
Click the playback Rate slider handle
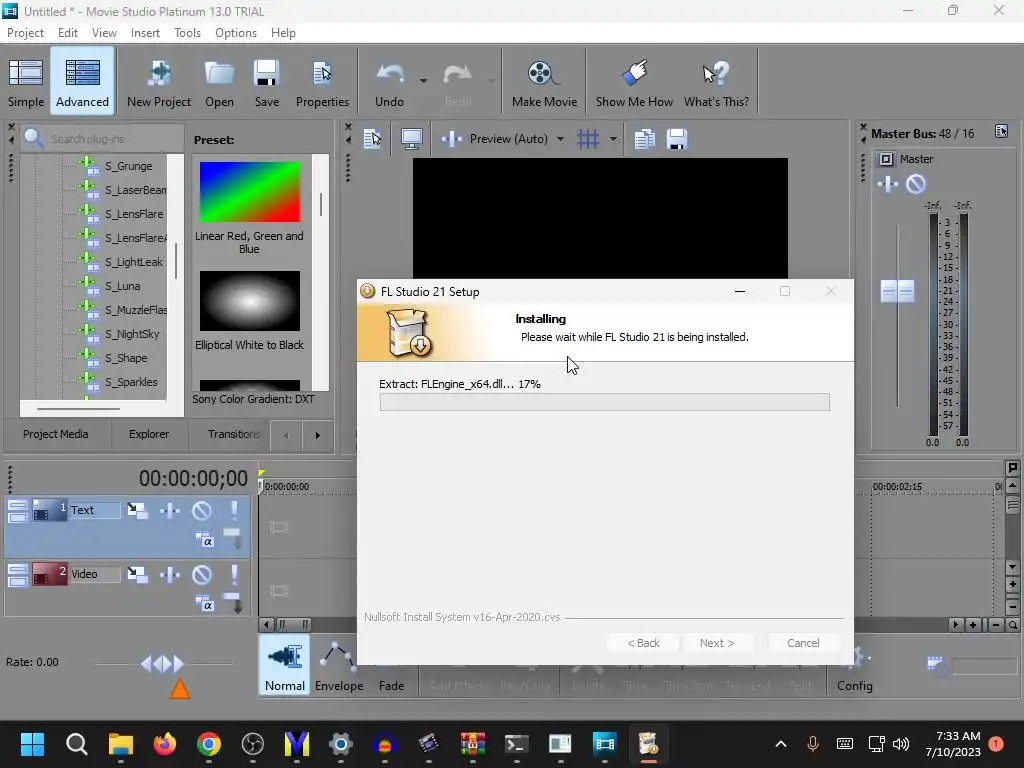[x=163, y=664]
